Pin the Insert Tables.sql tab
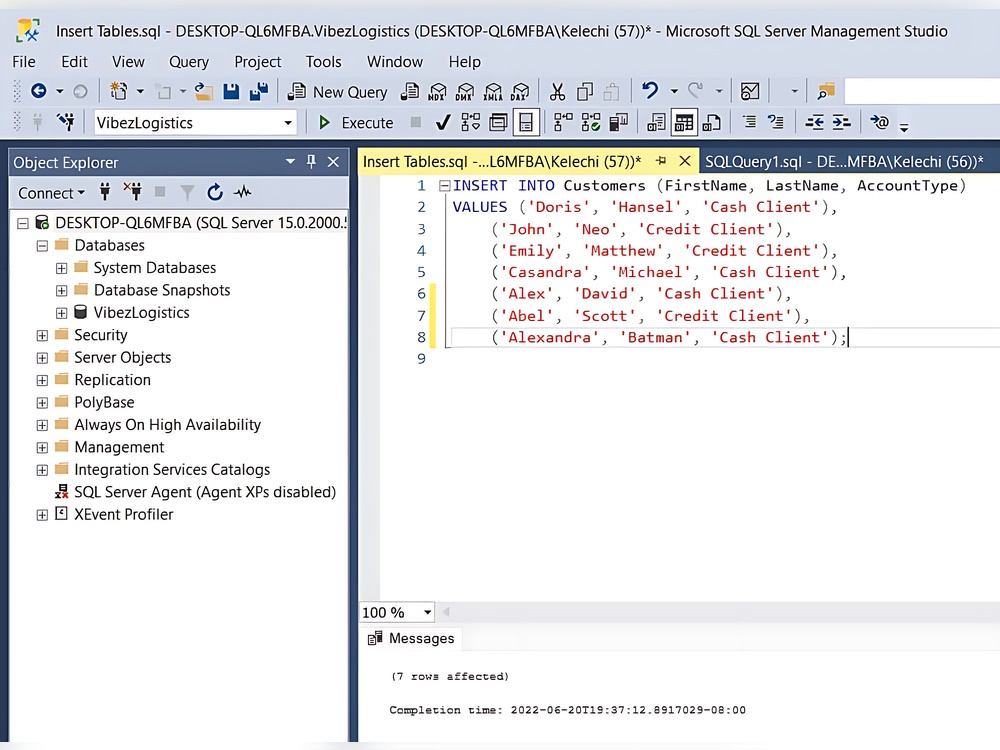Screen dimensions: 1000x750 click(x=661, y=161)
